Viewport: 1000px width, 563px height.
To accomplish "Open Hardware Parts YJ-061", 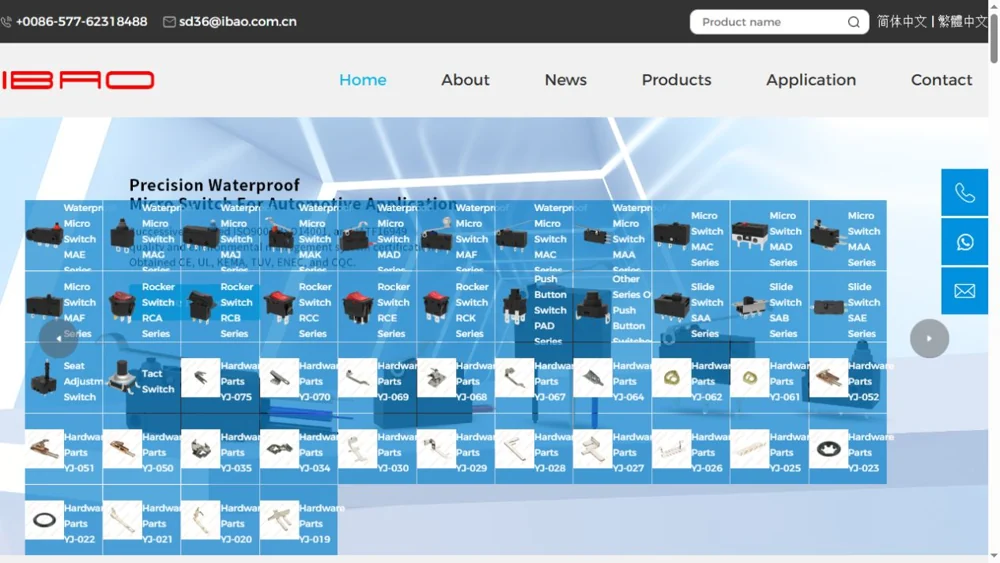I will [769, 377].
